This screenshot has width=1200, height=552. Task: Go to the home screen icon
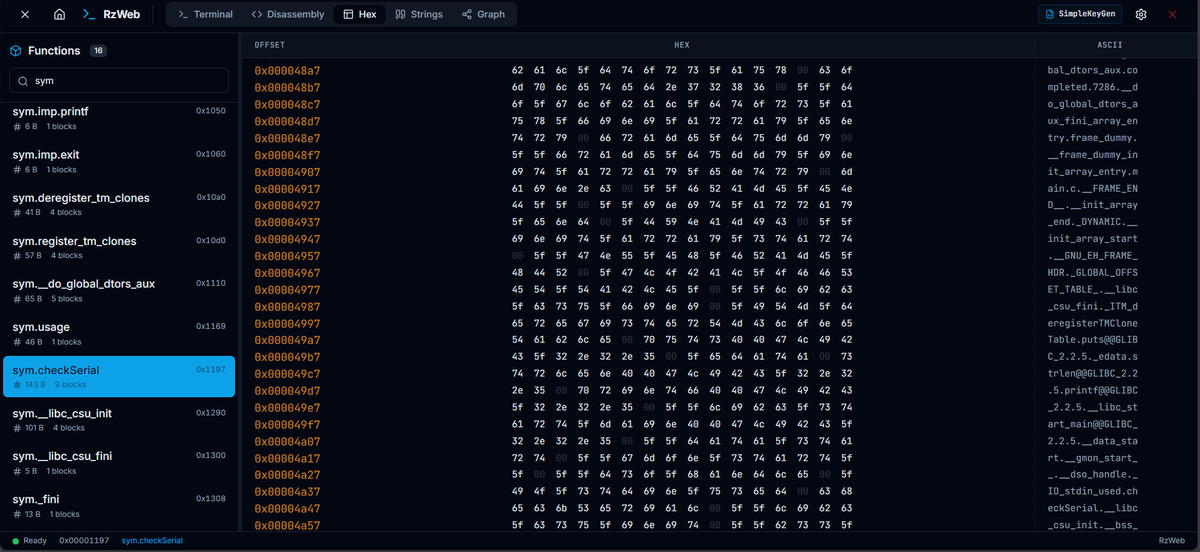click(60, 15)
